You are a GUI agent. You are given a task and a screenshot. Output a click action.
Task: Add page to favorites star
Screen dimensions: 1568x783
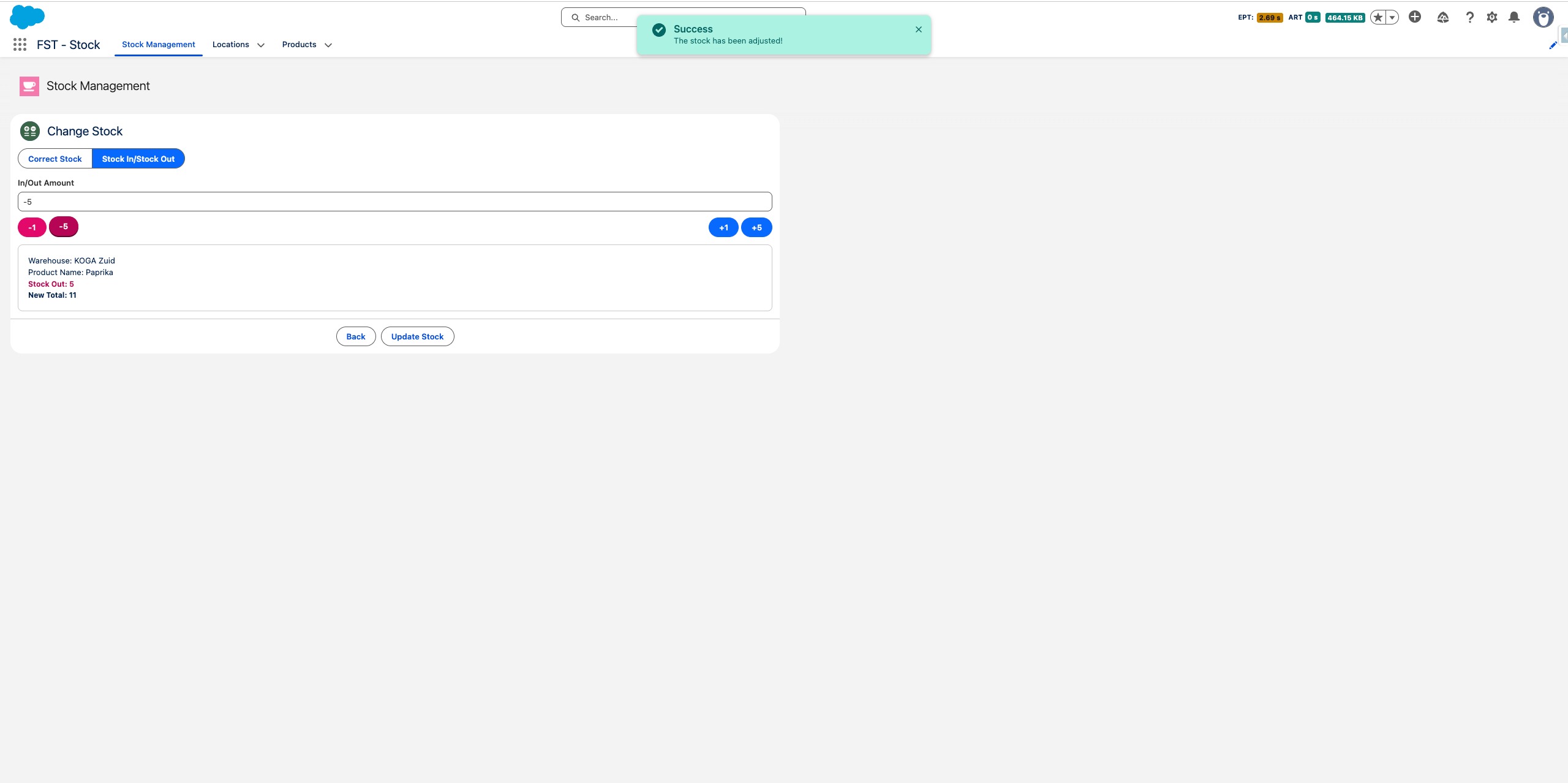point(1378,17)
